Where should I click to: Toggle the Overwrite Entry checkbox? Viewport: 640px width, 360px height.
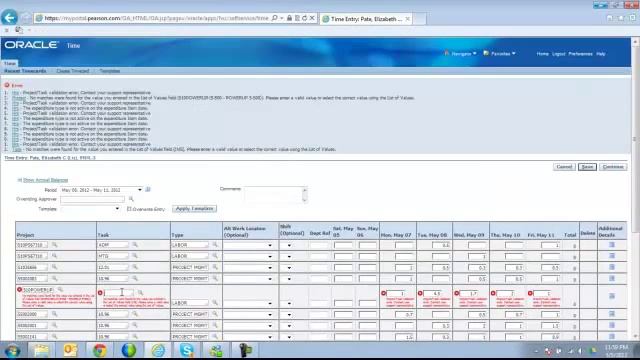(x=129, y=209)
